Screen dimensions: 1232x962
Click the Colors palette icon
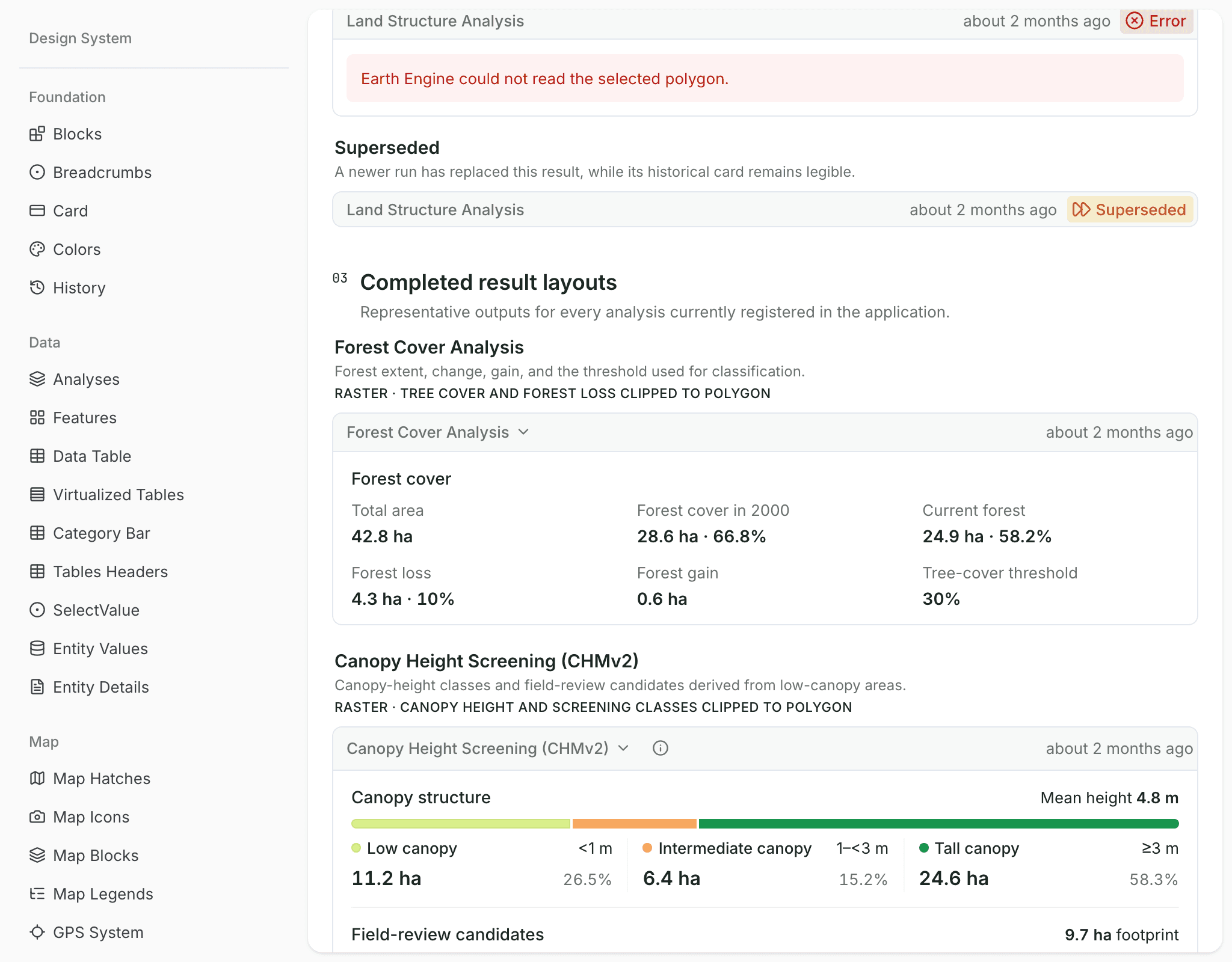37,250
